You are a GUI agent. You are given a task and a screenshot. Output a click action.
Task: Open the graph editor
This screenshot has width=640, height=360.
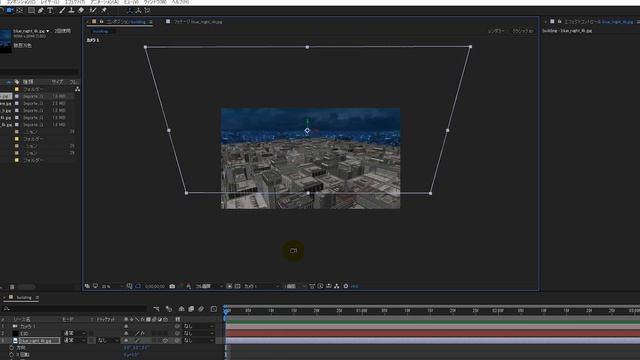pos(213,309)
